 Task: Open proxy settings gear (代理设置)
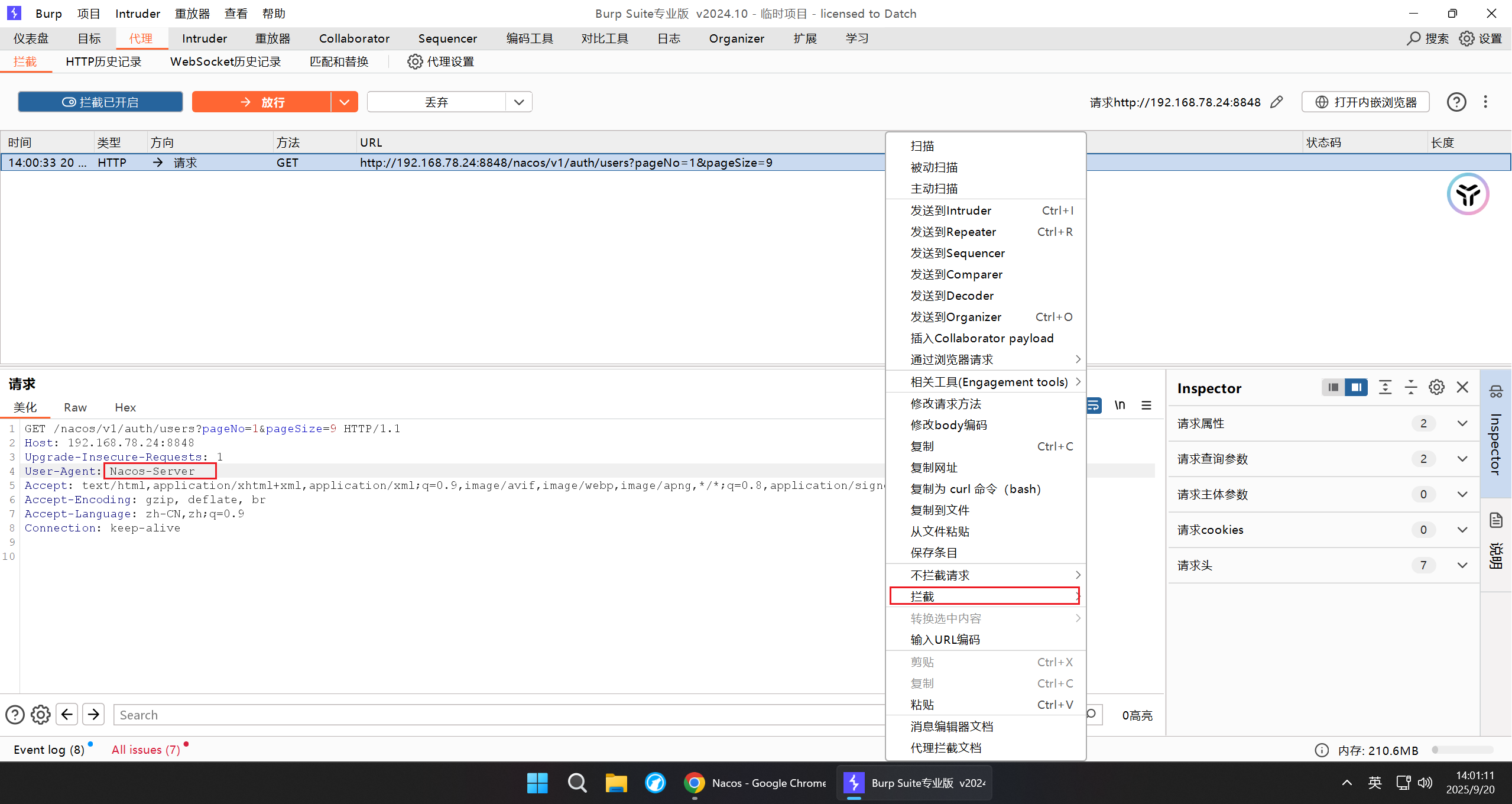pos(415,61)
